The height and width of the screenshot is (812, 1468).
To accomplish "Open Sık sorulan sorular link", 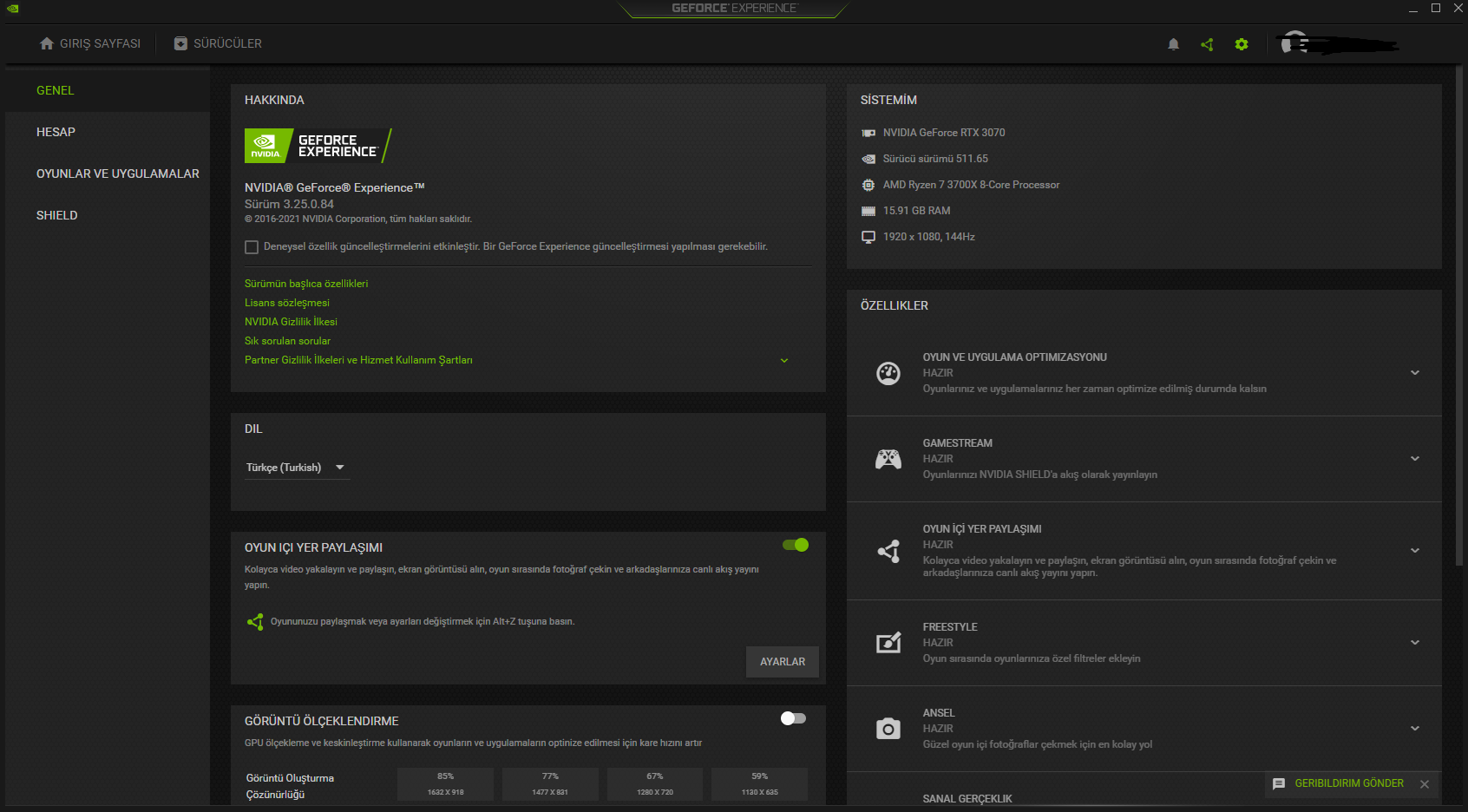I will pyautogui.click(x=287, y=341).
